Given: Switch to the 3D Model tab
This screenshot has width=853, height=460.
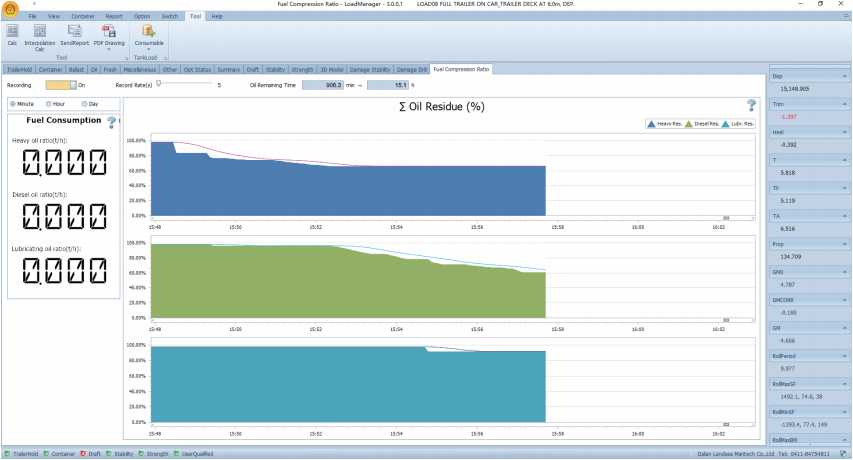Looking at the screenshot, I should (x=329, y=70).
